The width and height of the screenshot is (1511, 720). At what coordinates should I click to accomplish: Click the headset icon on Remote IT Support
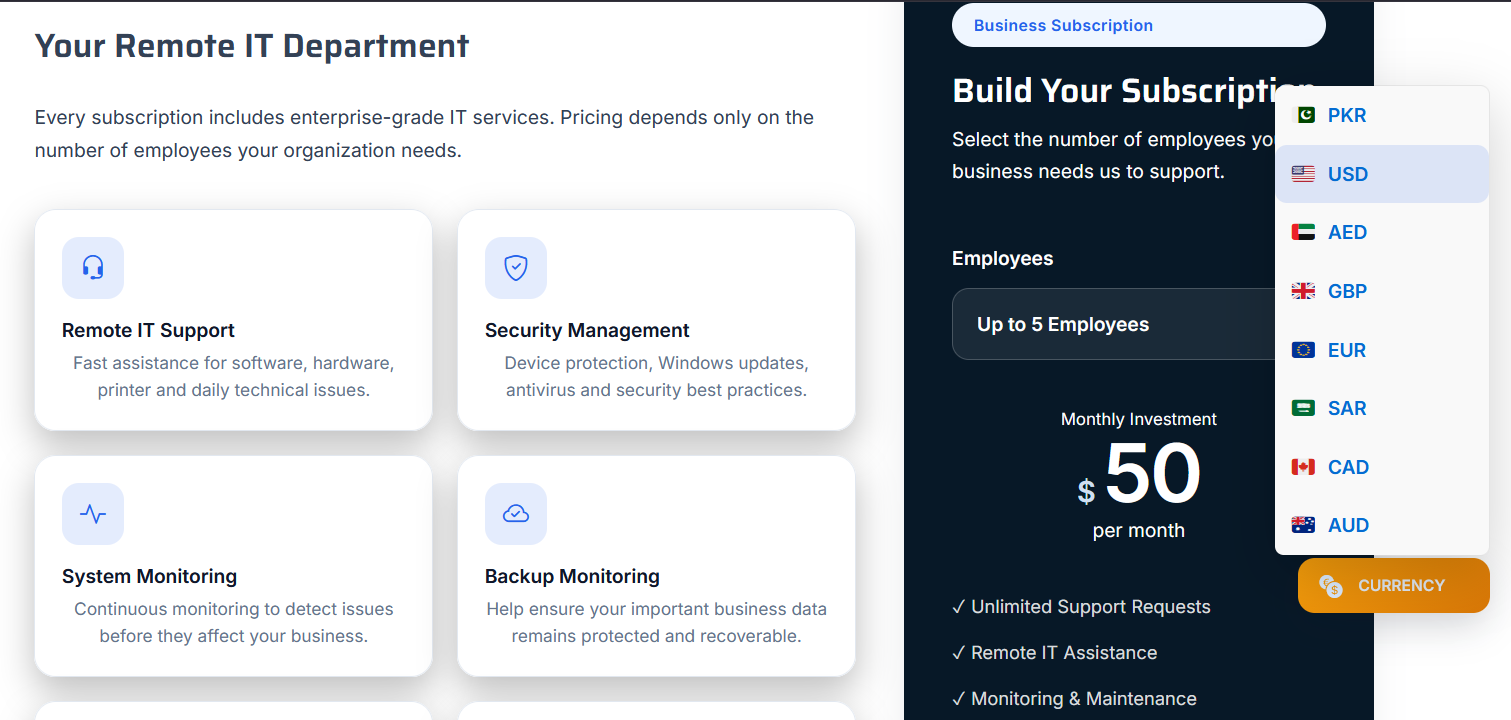pos(93,268)
